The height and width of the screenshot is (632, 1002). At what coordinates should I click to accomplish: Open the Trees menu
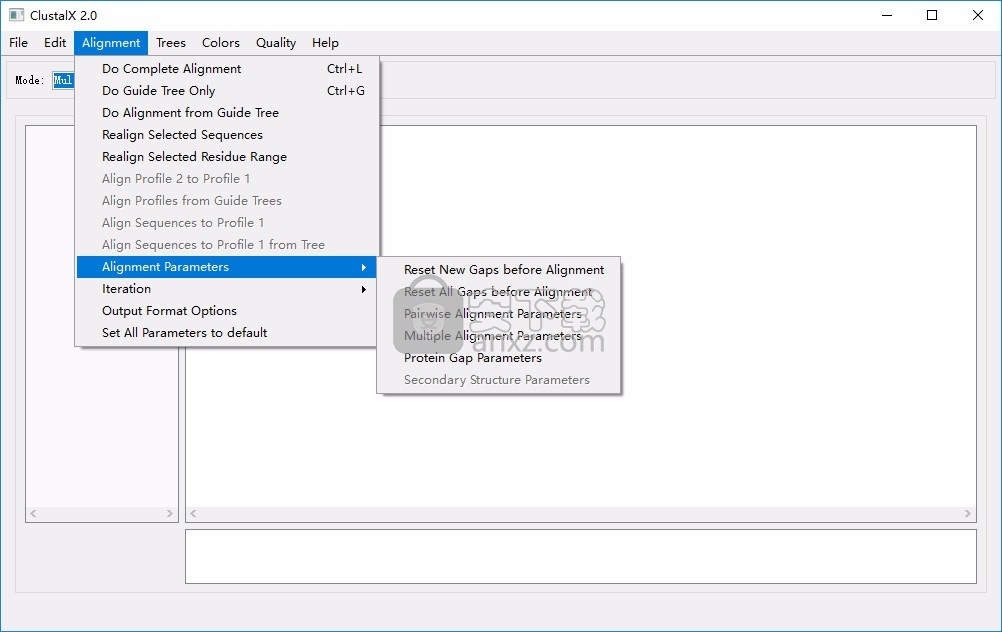[x=171, y=43]
